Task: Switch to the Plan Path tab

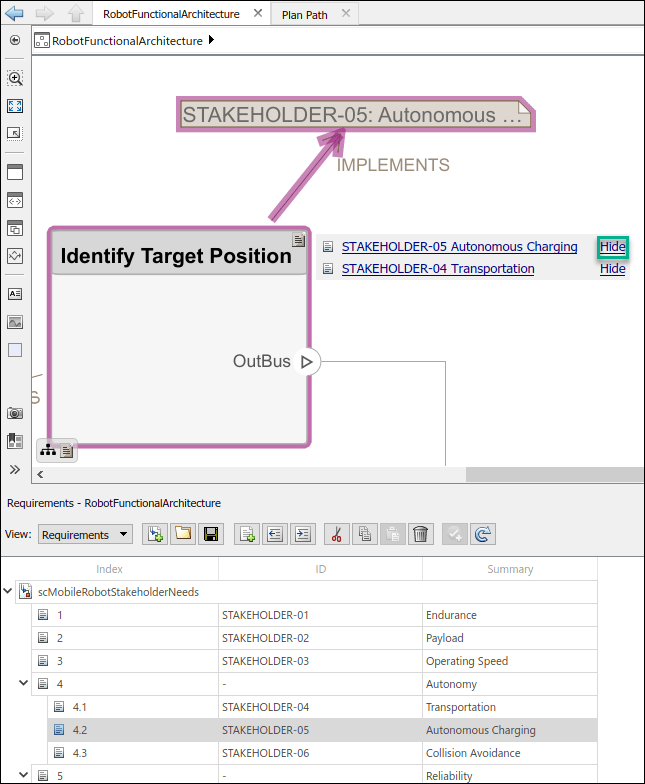Action: [x=305, y=15]
